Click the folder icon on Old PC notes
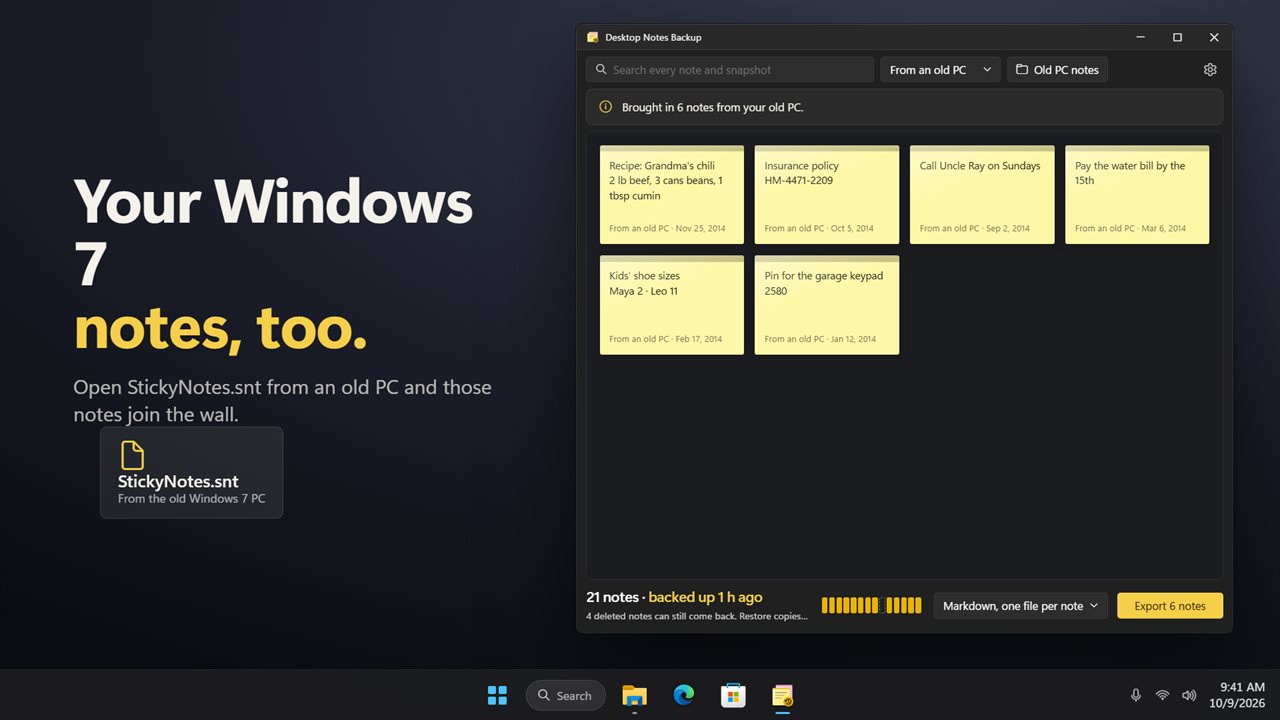1280x720 pixels. [1022, 70]
